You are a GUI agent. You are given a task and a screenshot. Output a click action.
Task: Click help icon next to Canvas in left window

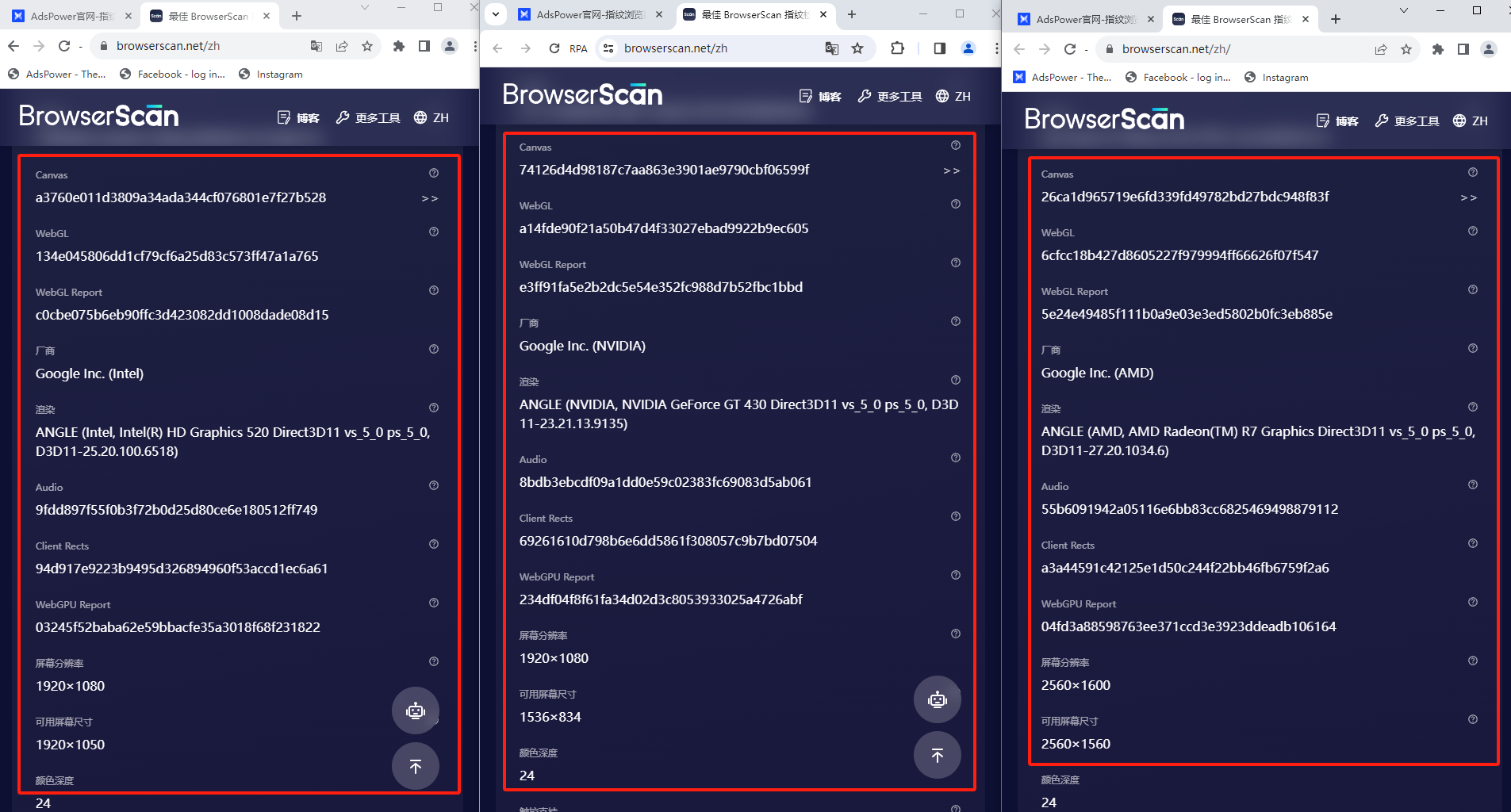[434, 173]
